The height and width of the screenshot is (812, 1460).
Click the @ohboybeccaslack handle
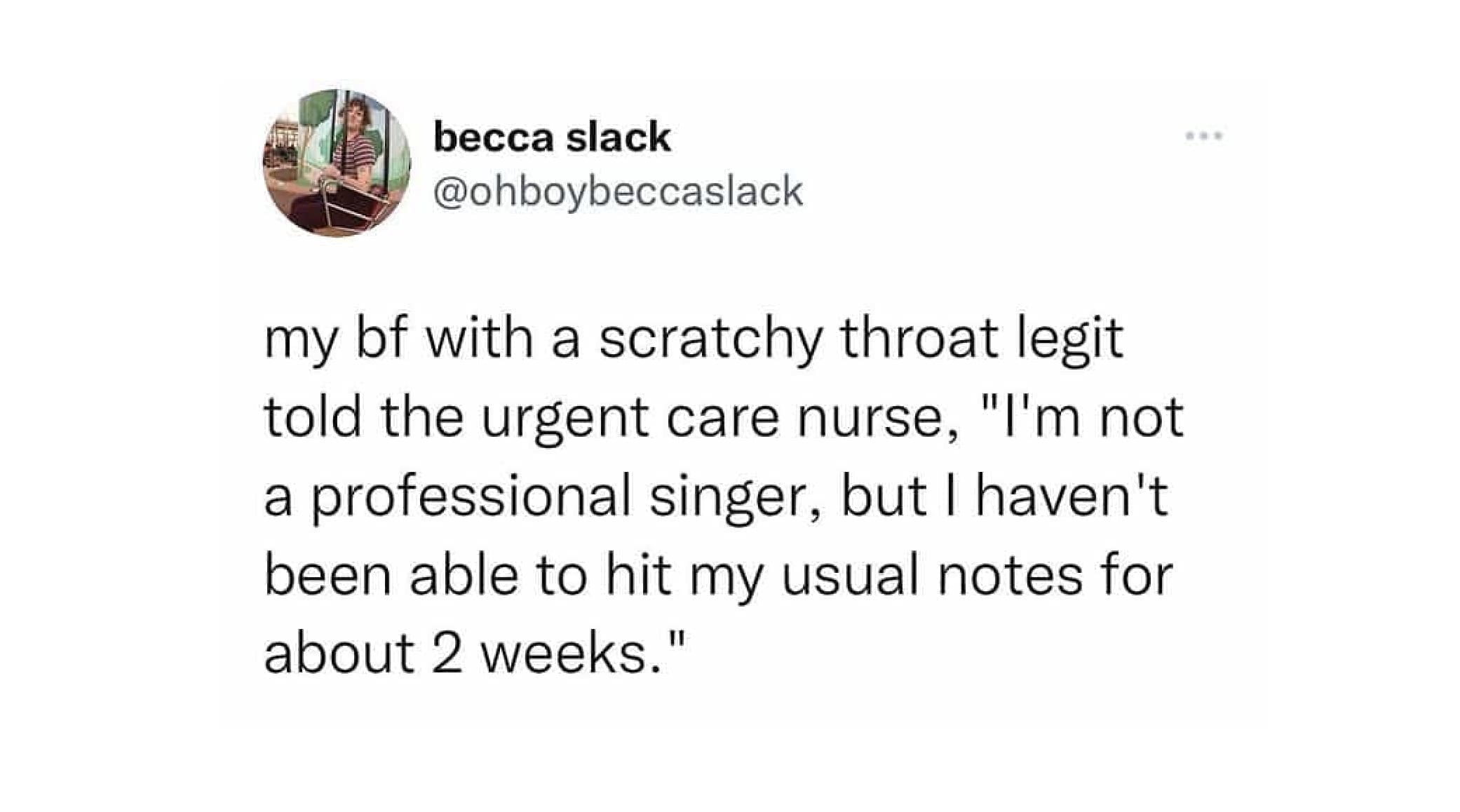[x=618, y=191]
